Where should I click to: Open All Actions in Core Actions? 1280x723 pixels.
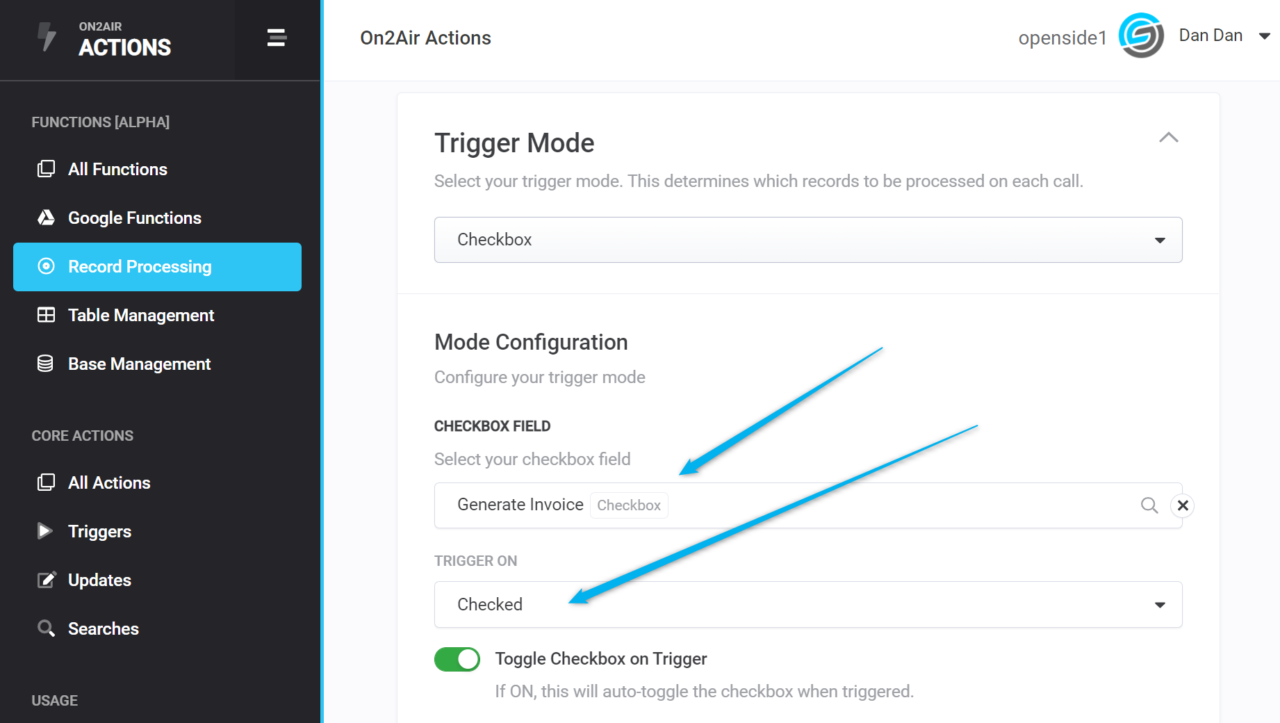point(109,483)
